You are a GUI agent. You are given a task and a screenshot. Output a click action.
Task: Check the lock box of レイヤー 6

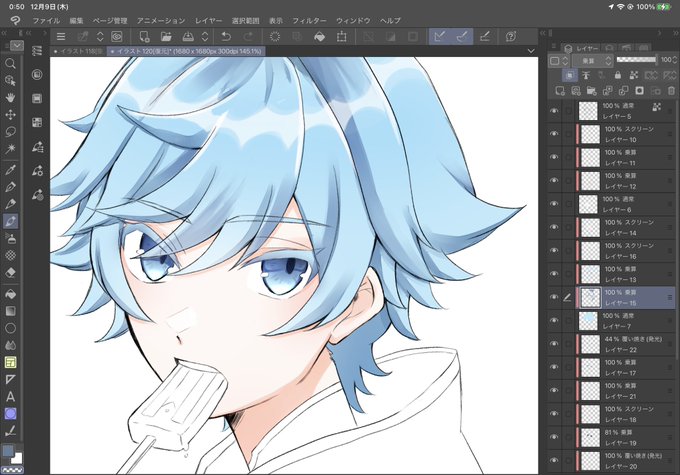click(x=568, y=204)
